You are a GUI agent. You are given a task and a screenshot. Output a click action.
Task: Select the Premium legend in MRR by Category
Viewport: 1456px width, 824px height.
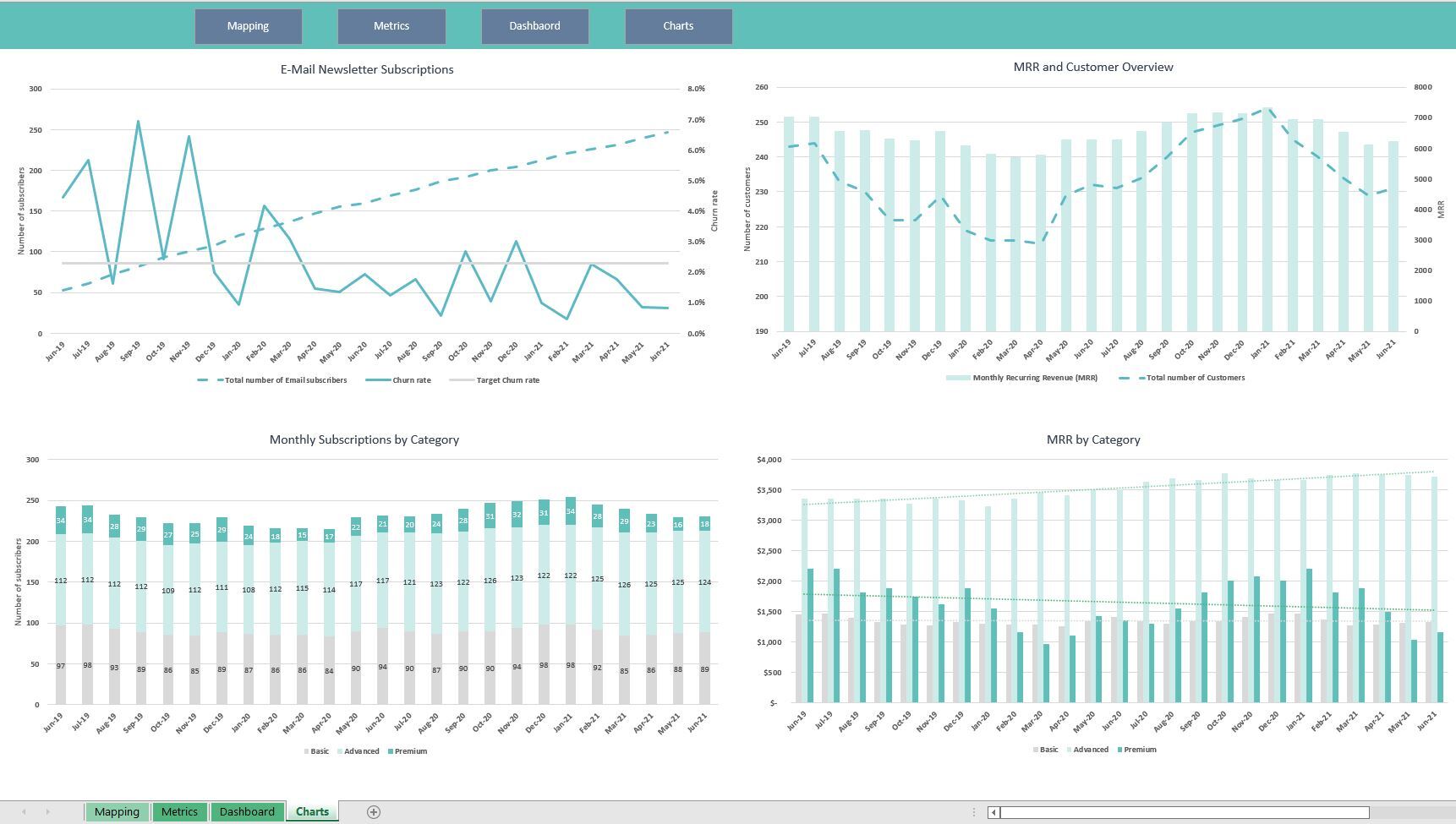tap(1137, 749)
